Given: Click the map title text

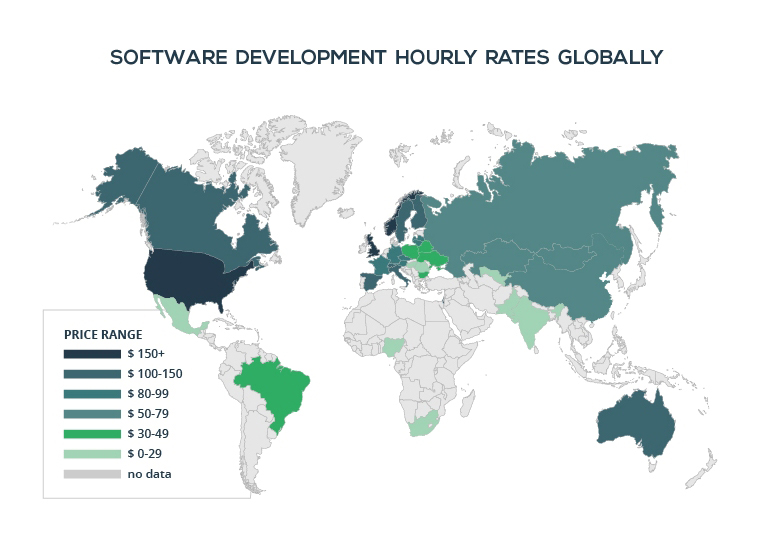Looking at the screenshot, I should click(x=386, y=57).
